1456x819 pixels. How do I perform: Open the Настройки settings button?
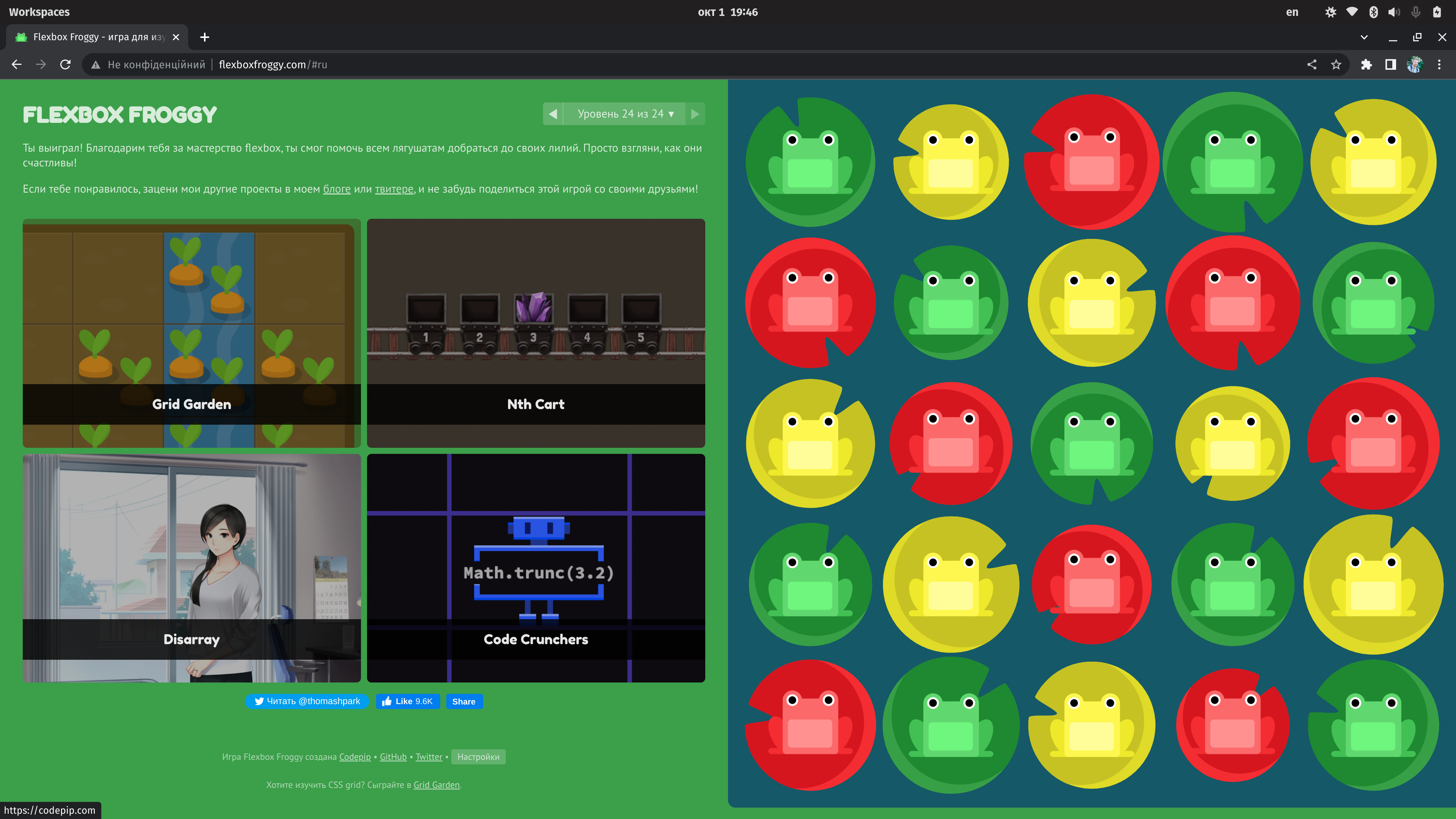(x=478, y=756)
